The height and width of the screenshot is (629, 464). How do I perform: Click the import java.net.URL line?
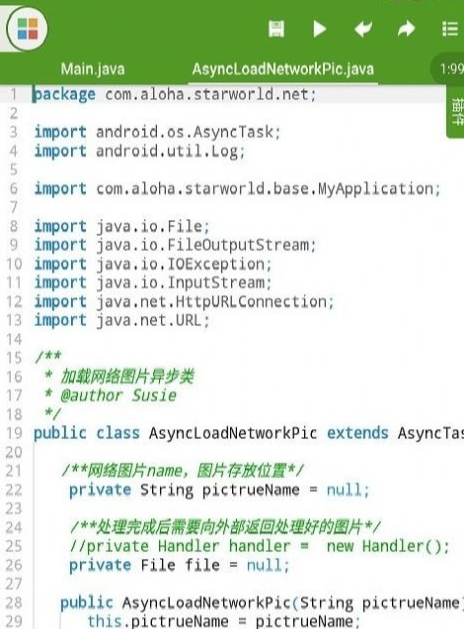coord(122,321)
